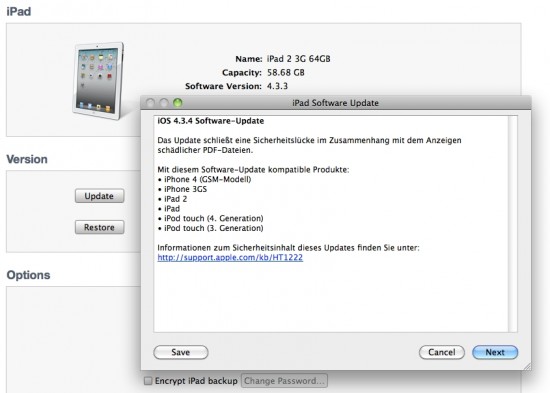Click the iPad 2 device thumbnail image
This screenshot has width=550, height=393.
point(98,81)
